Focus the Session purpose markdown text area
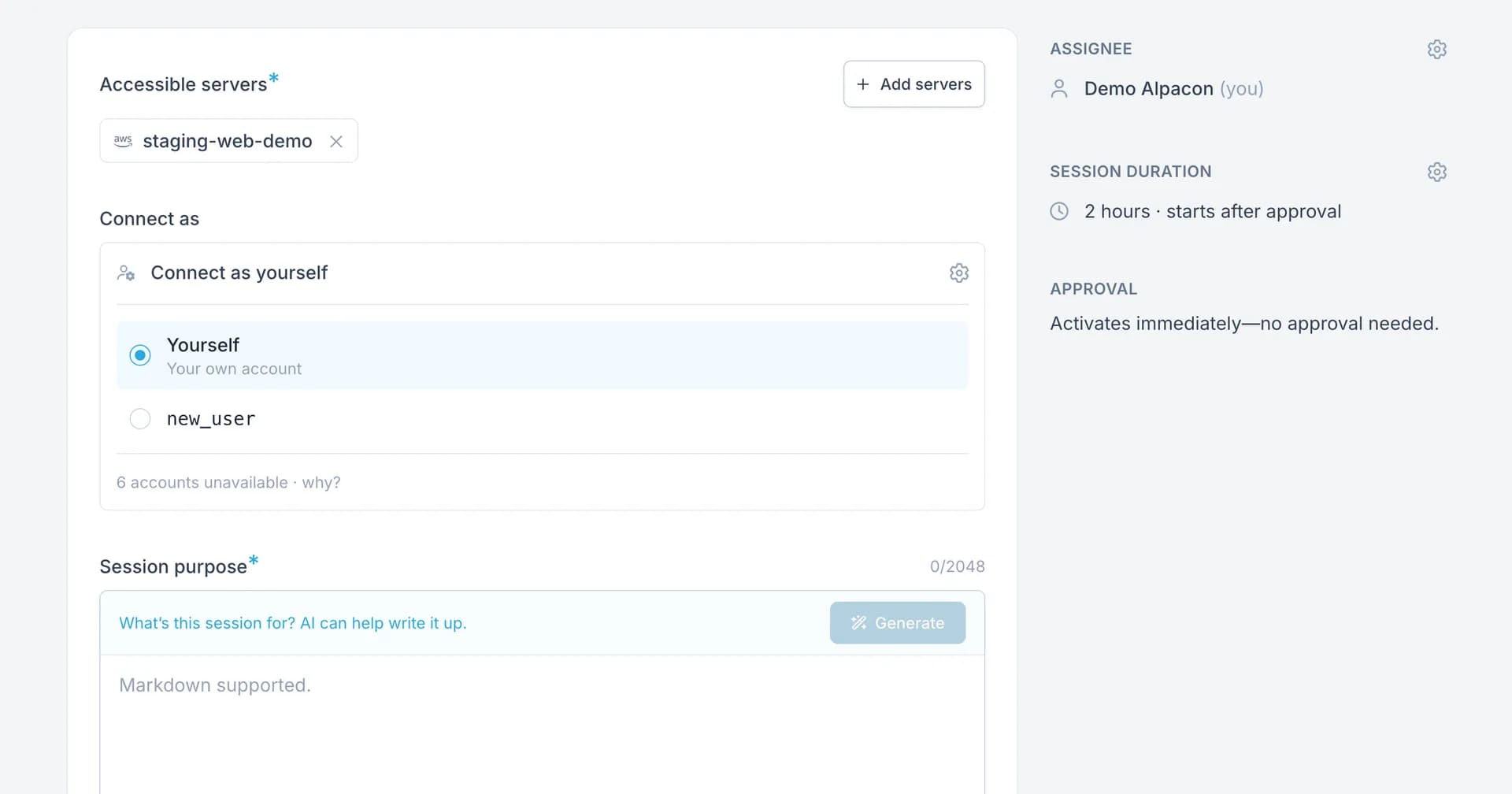Image resolution: width=1512 pixels, height=794 pixels. 542,725
